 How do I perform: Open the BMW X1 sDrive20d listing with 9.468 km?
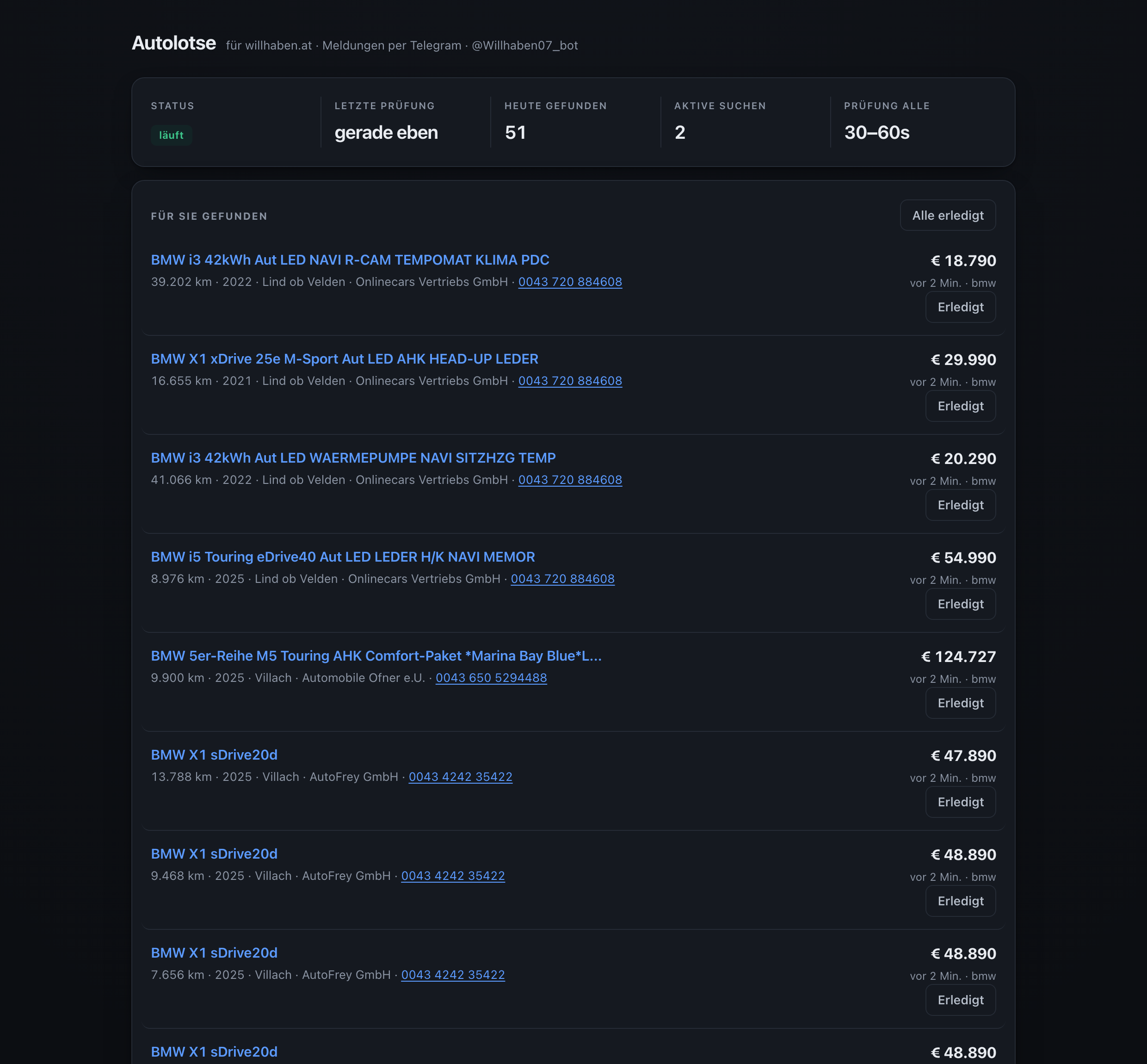click(214, 854)
